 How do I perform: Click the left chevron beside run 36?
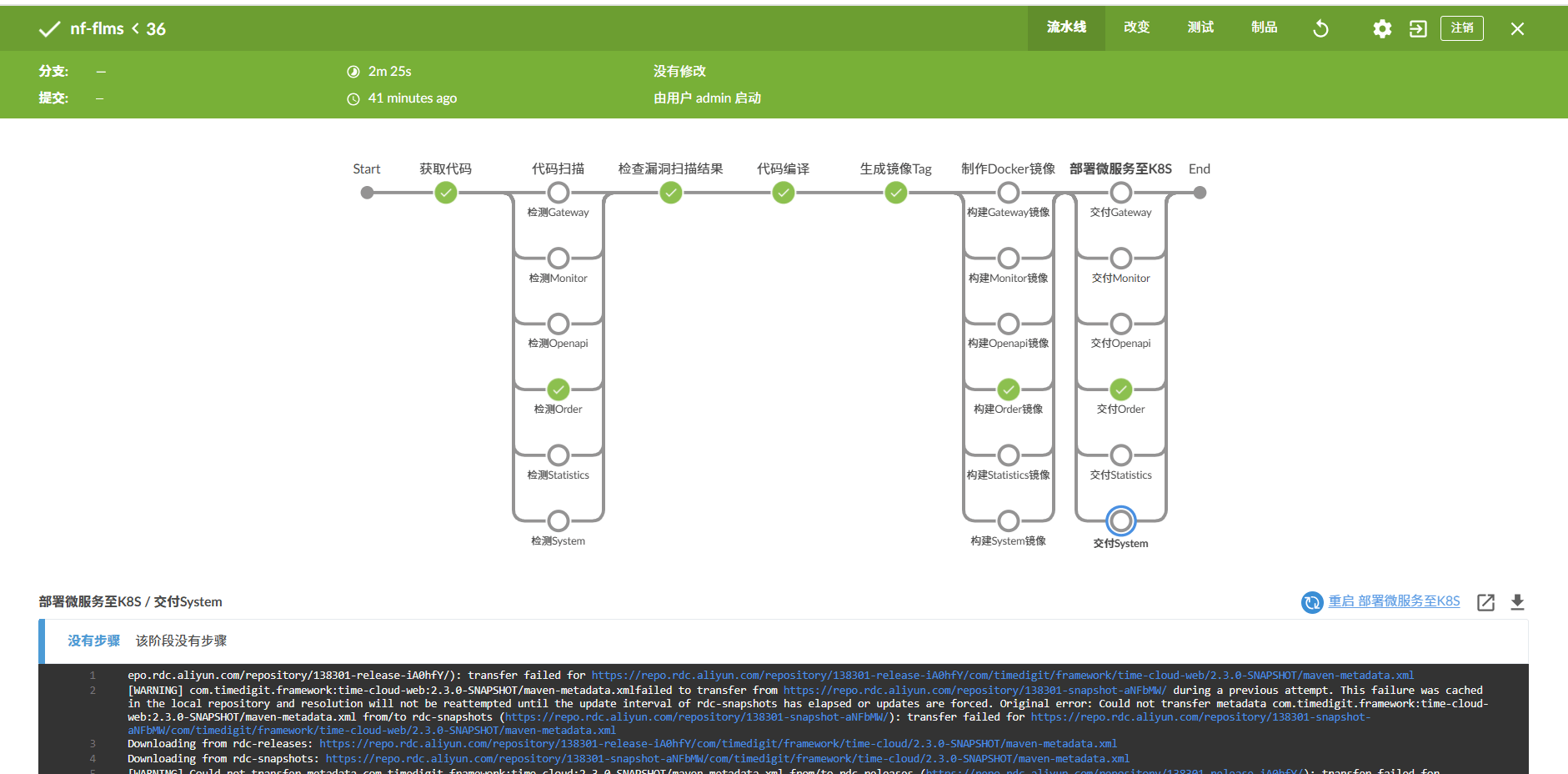point(135,28)
